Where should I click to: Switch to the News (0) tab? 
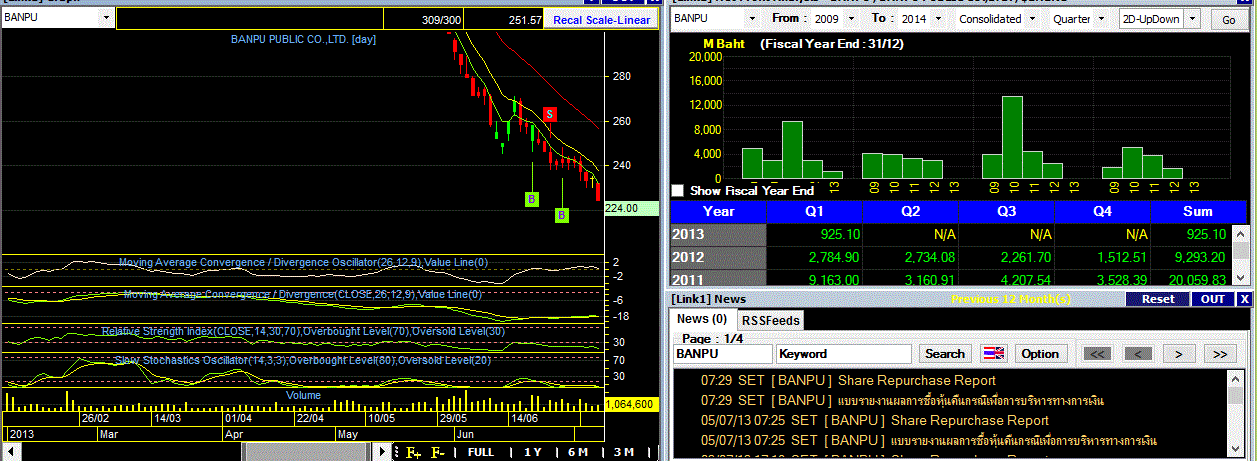click(702, 319)
